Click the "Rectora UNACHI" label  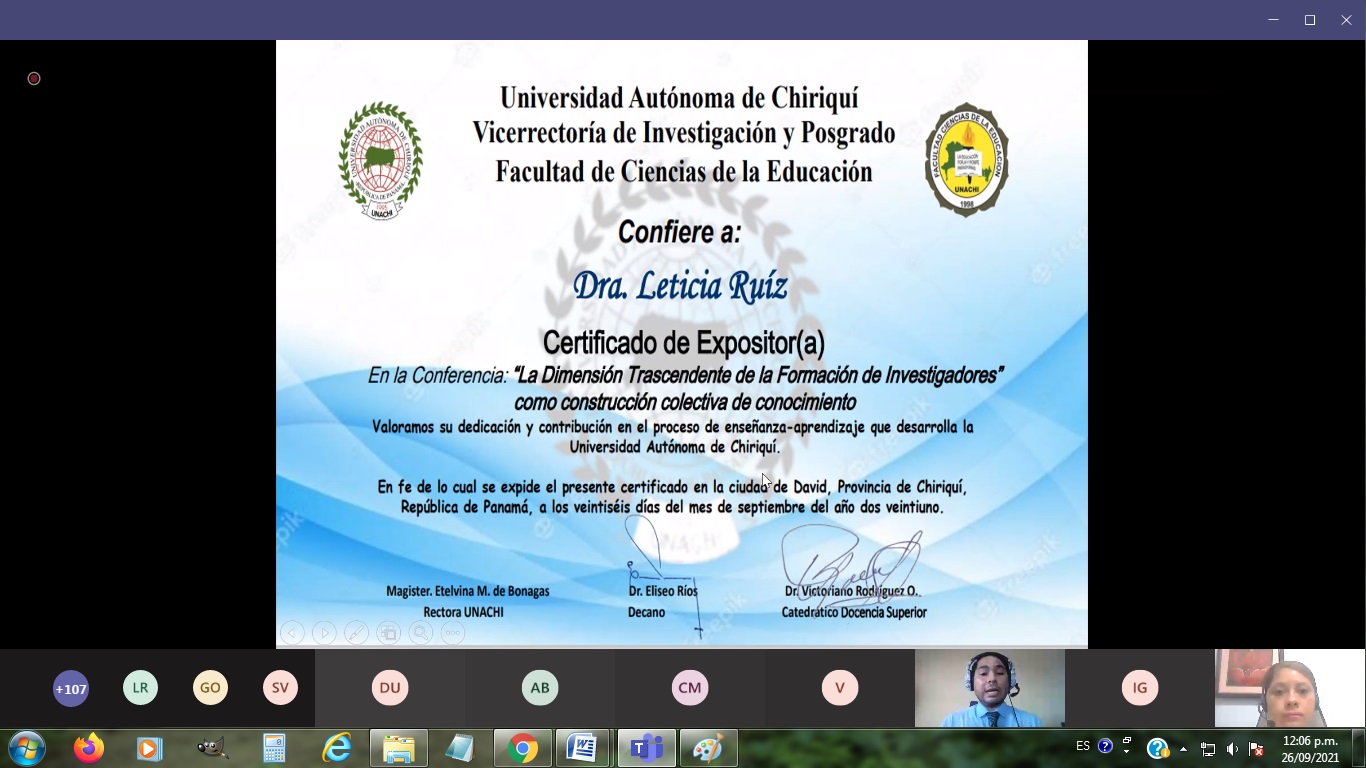463,612
